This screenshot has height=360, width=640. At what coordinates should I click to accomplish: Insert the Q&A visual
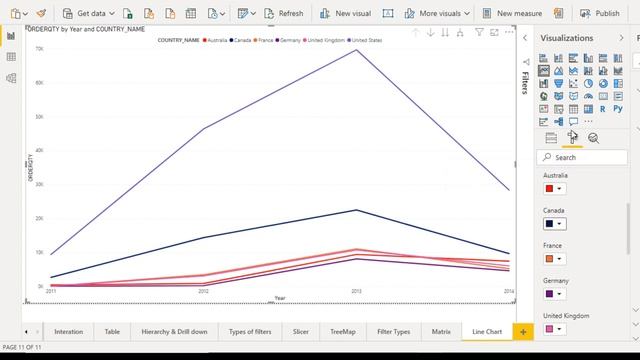click(x=573, y=122)
